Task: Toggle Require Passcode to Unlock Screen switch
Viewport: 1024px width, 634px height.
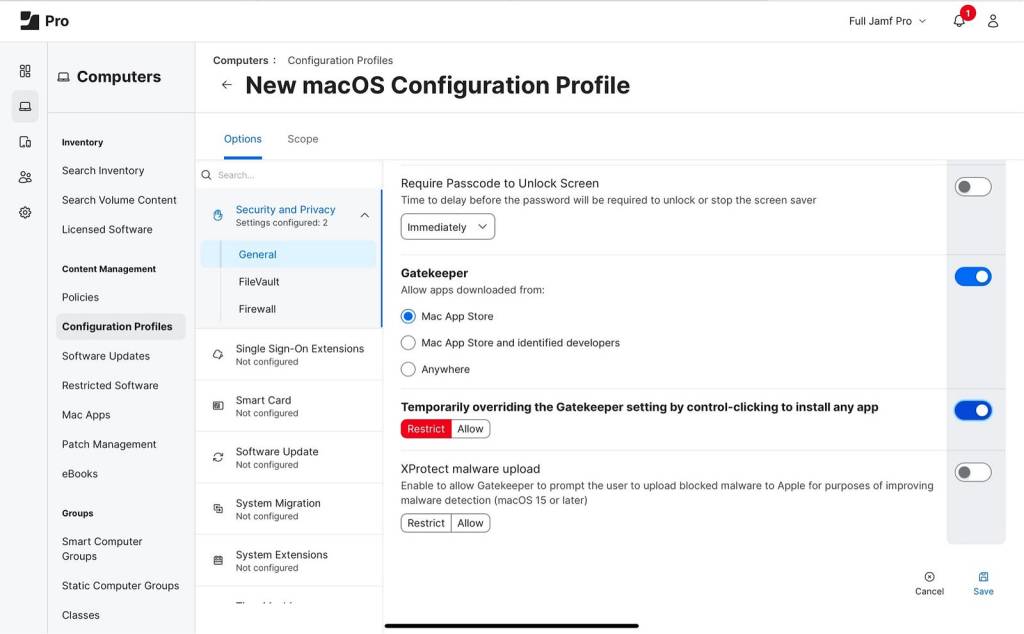Action: pos(972,187)
